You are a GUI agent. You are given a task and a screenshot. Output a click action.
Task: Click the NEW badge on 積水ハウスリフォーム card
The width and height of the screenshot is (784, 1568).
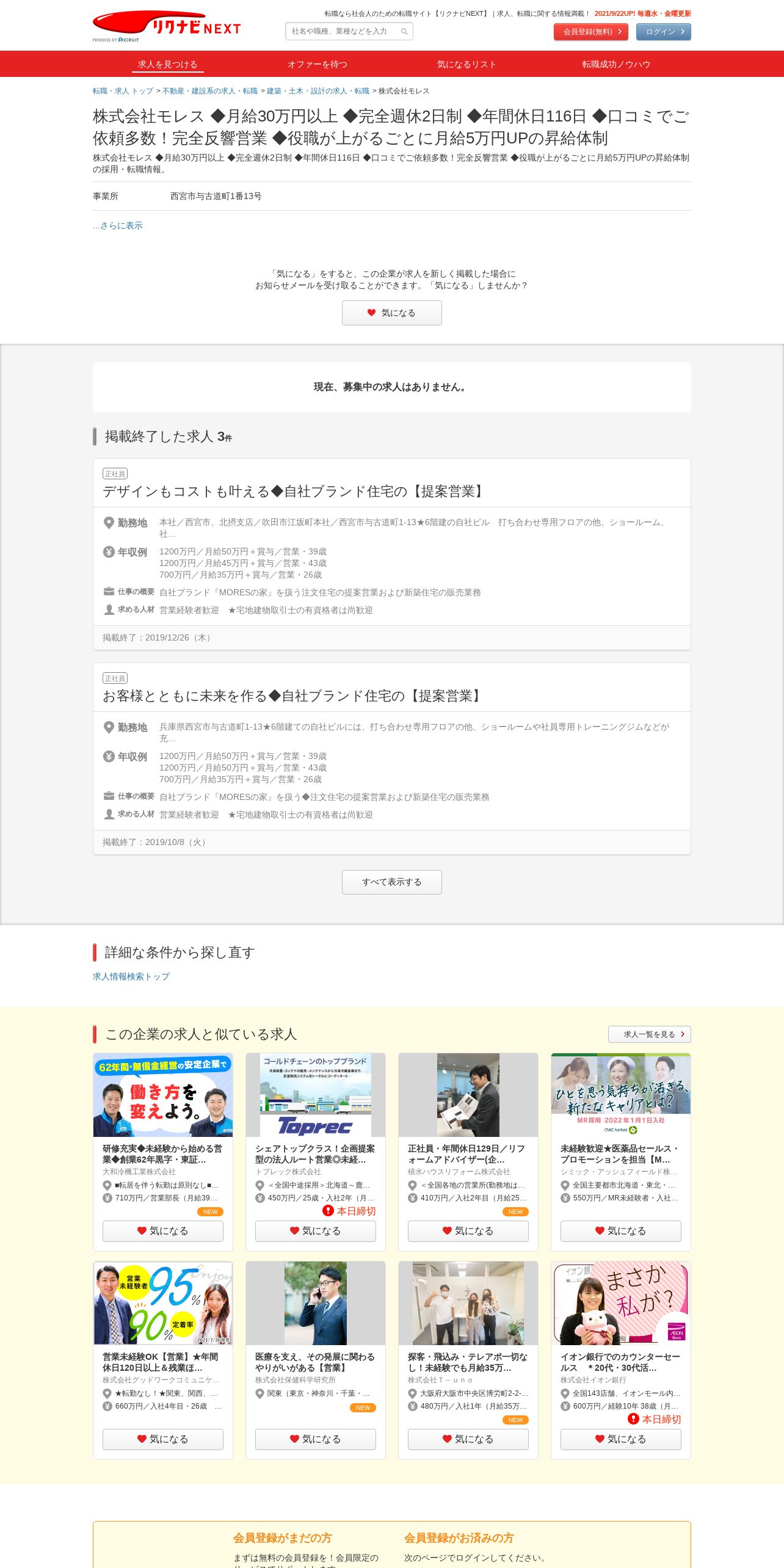515,1211
